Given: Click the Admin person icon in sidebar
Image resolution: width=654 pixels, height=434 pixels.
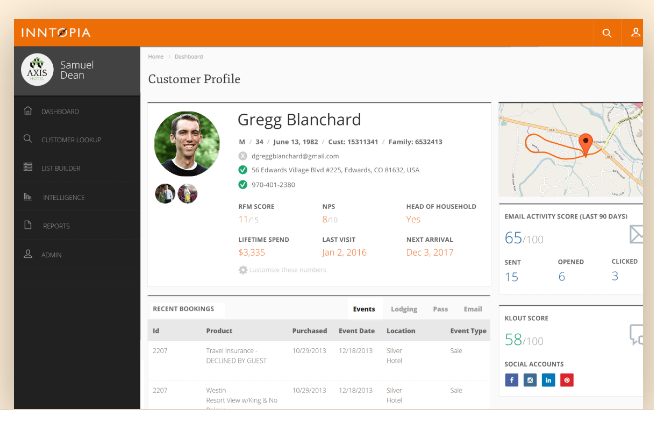Looking at the screenshot, I should [x=28, y=254].
